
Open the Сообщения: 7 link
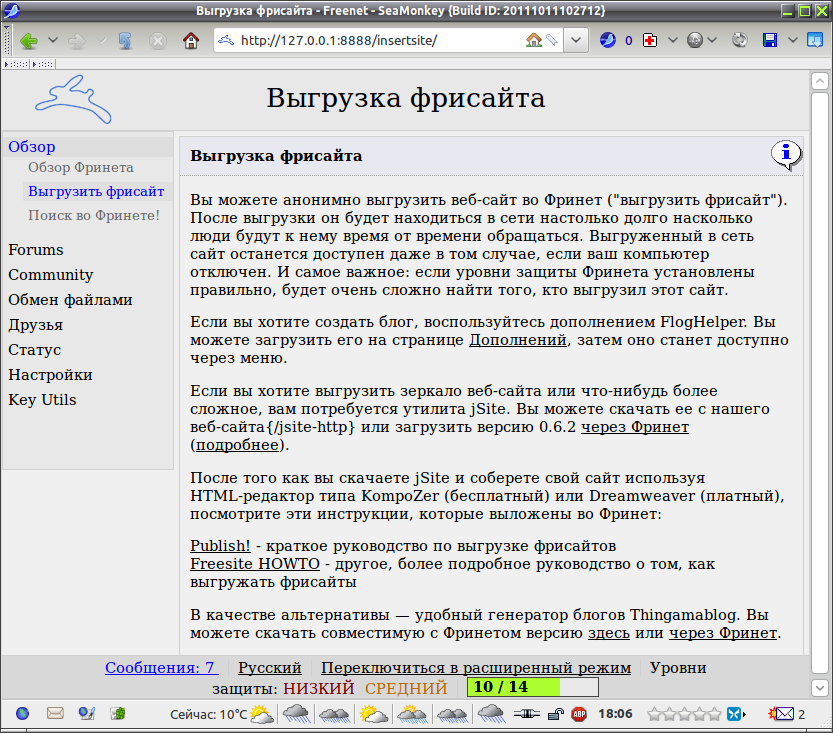[162, 668]
